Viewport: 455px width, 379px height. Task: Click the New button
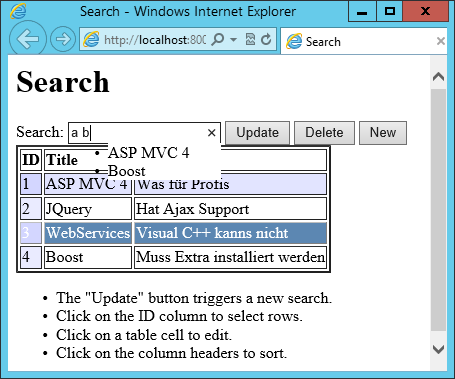(x=383, y=133)
